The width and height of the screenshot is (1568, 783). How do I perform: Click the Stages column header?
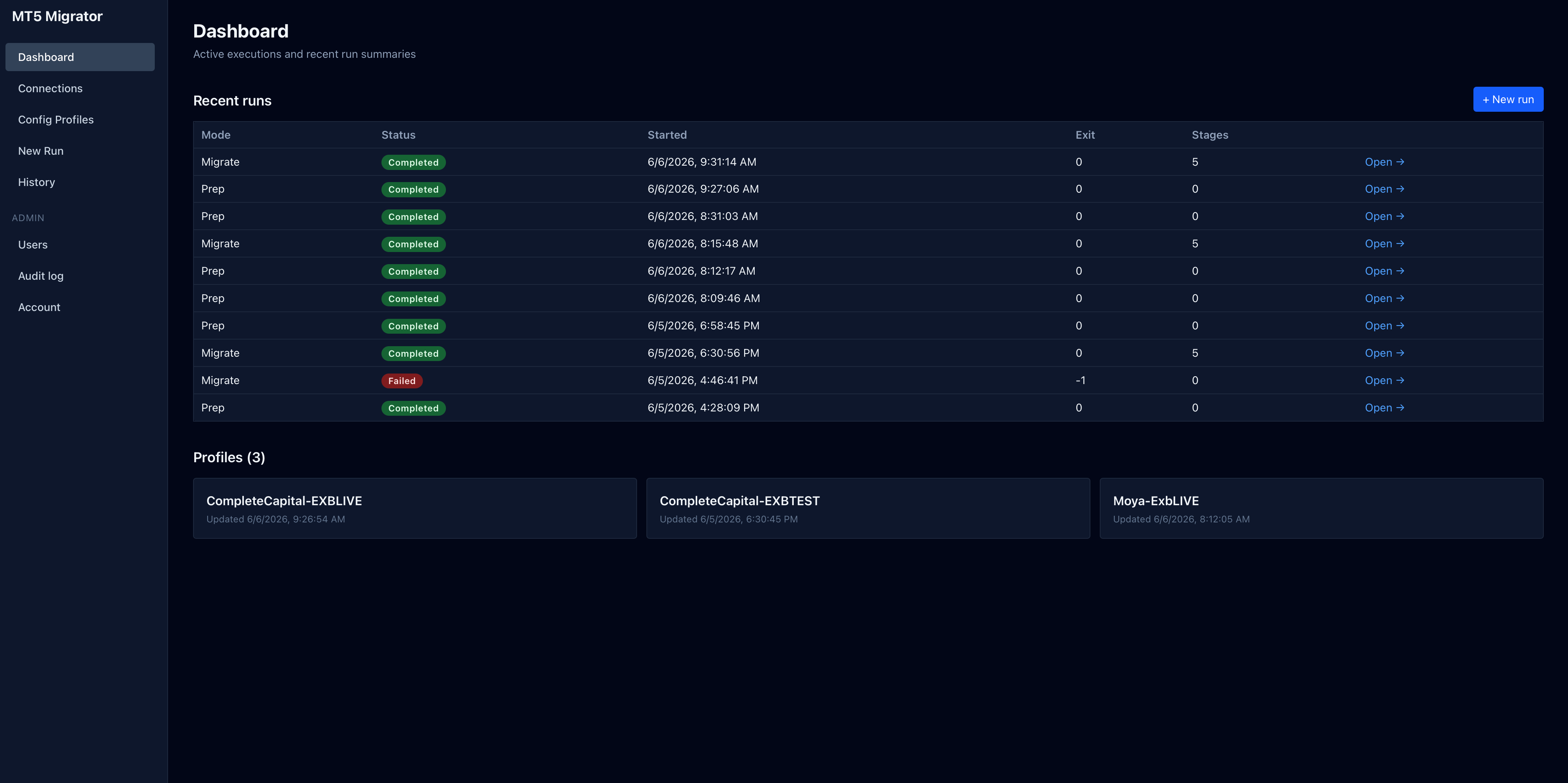pyautogui.click(x=1210, y=135)
